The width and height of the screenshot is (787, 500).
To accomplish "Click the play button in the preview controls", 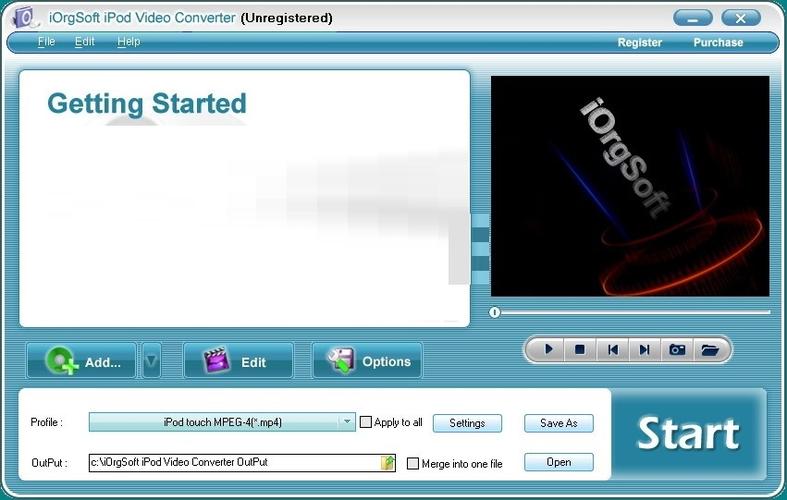I will (x=548, y=349).
